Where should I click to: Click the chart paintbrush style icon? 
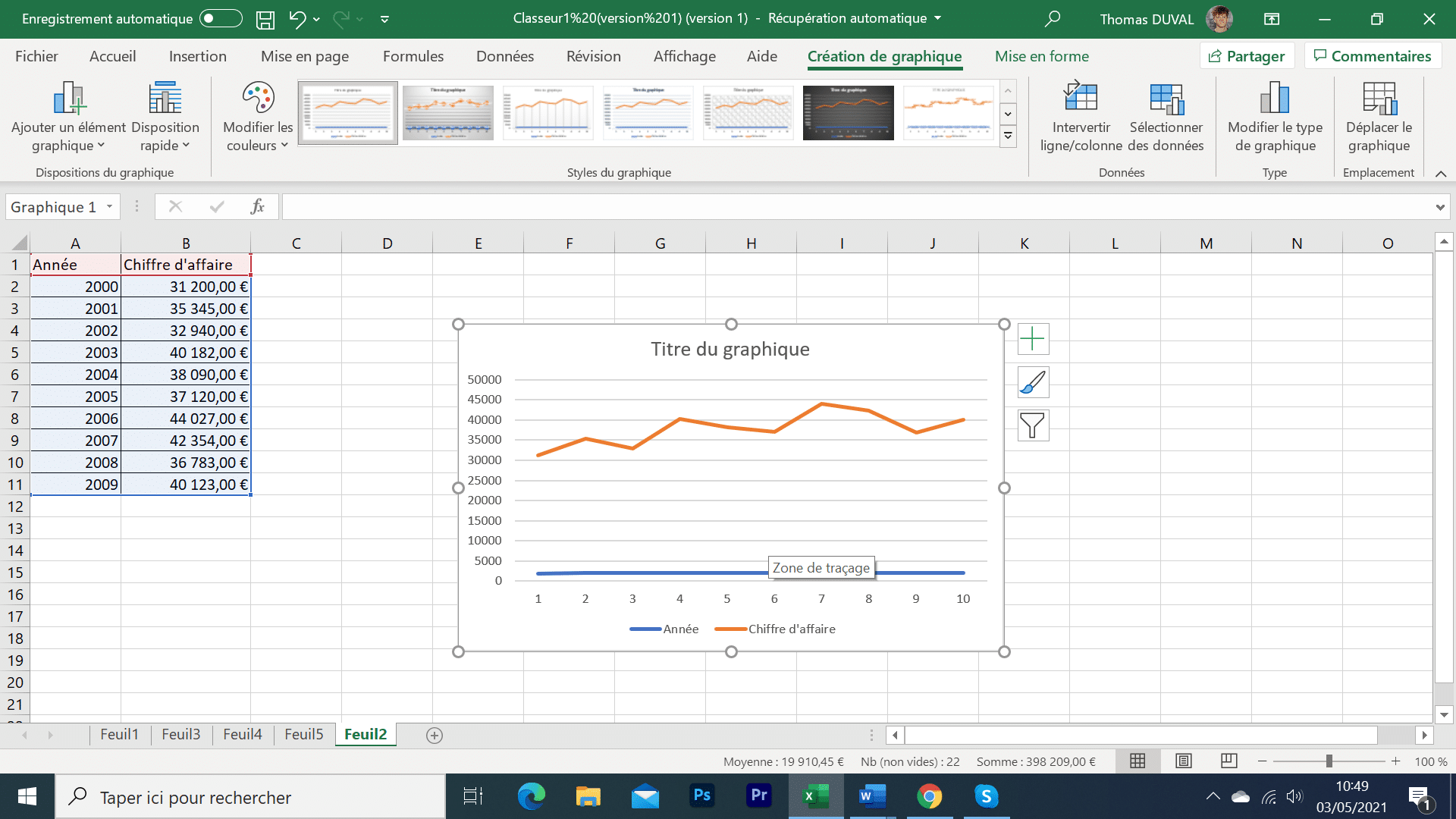(x=1032, y=382)
